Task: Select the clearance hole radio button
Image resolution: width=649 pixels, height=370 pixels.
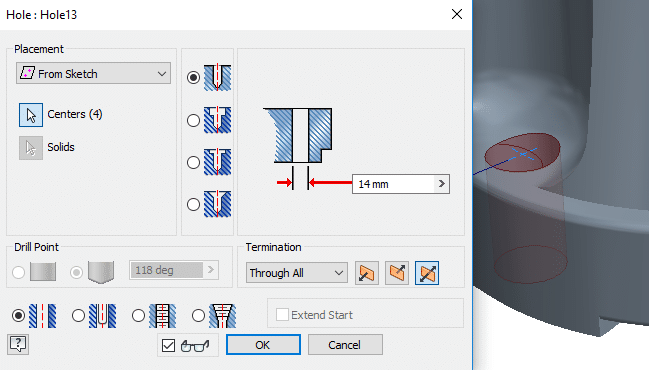Action: click(78, 316)
